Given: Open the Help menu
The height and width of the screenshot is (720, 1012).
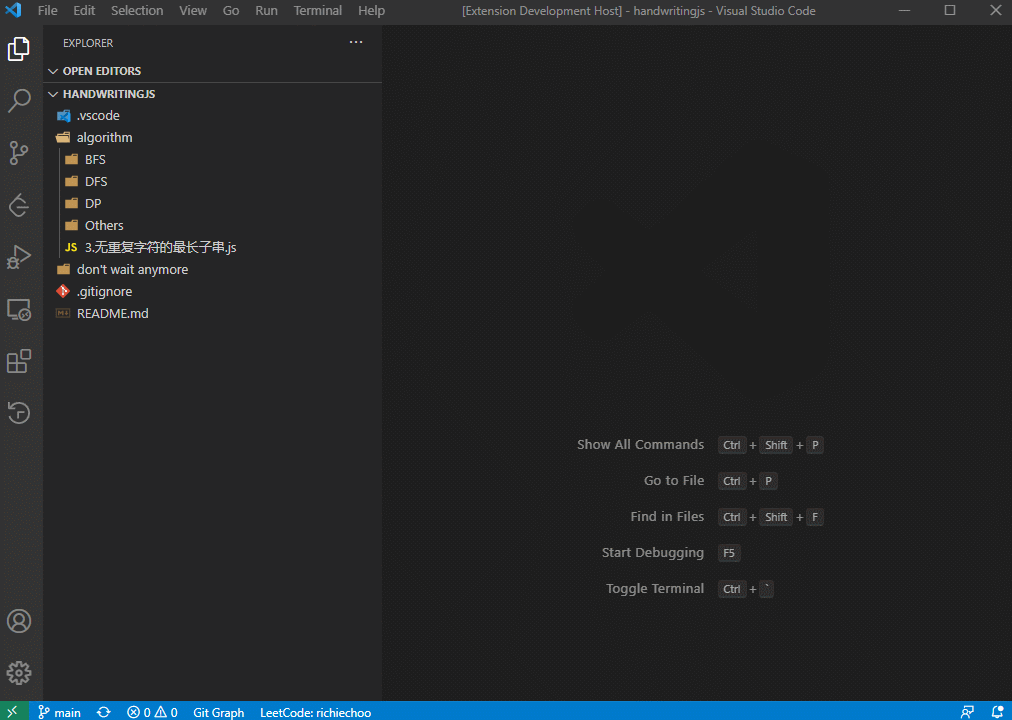Looking at the screenshot, I should tap(371, 11).
